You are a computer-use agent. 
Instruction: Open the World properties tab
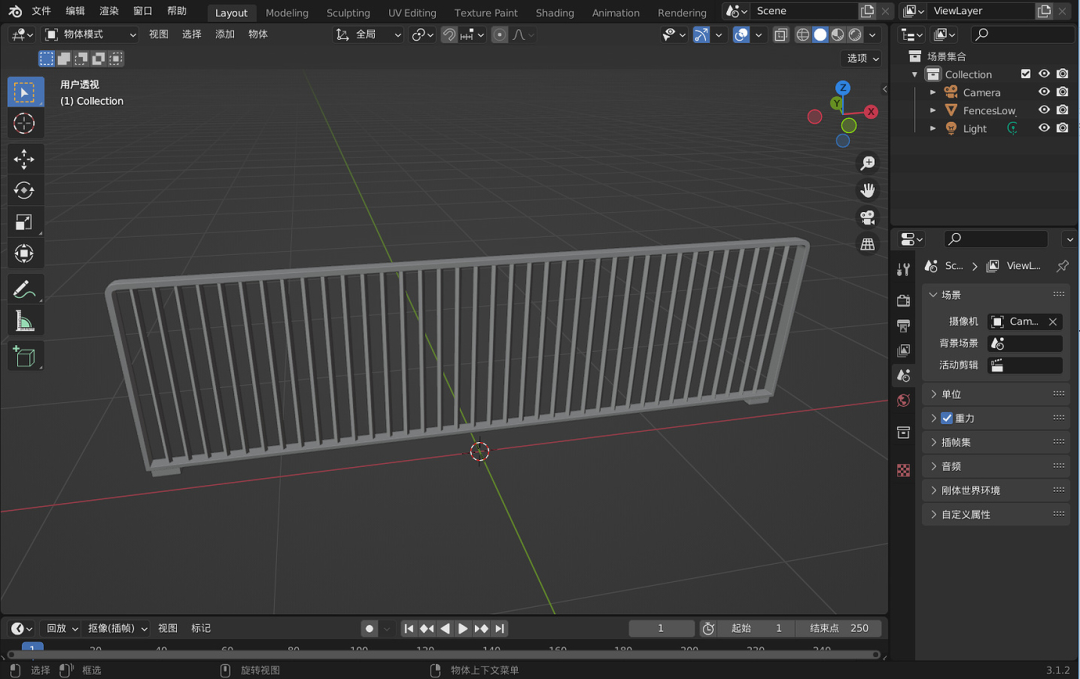point(904,400)
